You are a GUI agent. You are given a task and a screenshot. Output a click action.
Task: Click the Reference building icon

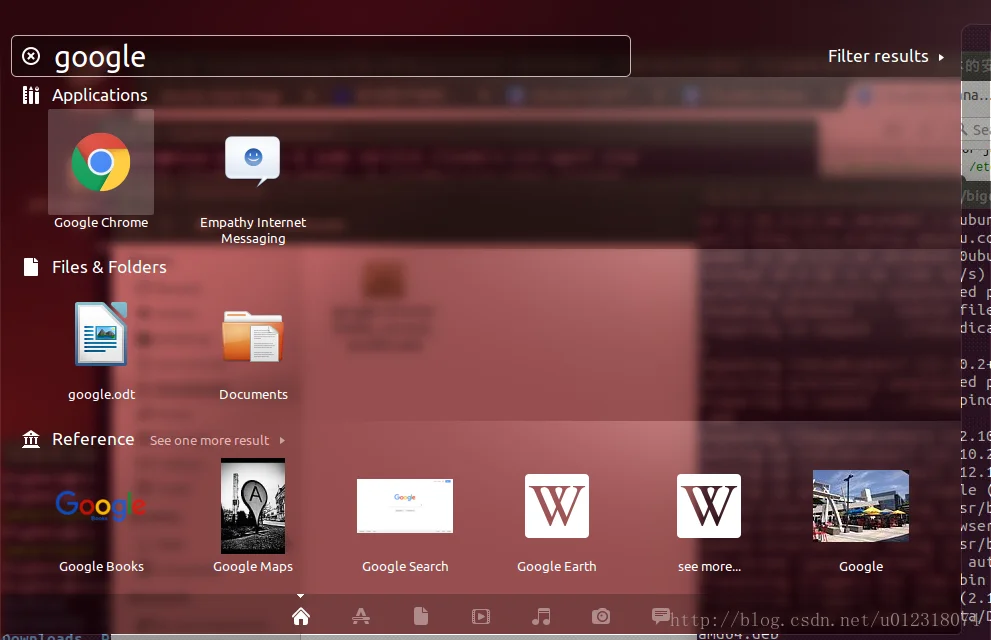click(x=31, y=438)
